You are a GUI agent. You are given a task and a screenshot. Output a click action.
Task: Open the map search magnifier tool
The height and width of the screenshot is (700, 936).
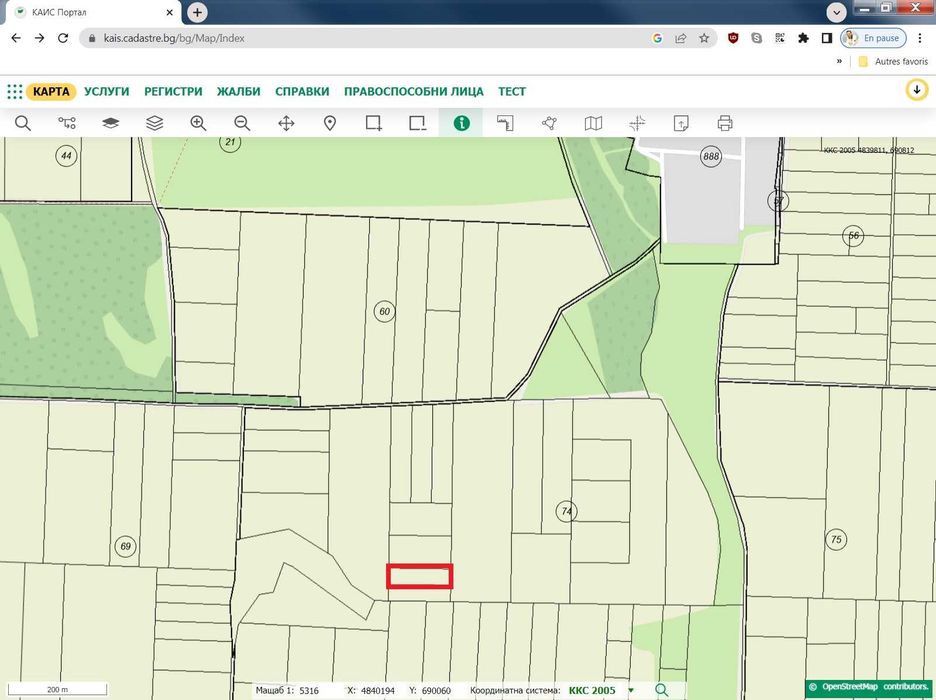(23, 124)
